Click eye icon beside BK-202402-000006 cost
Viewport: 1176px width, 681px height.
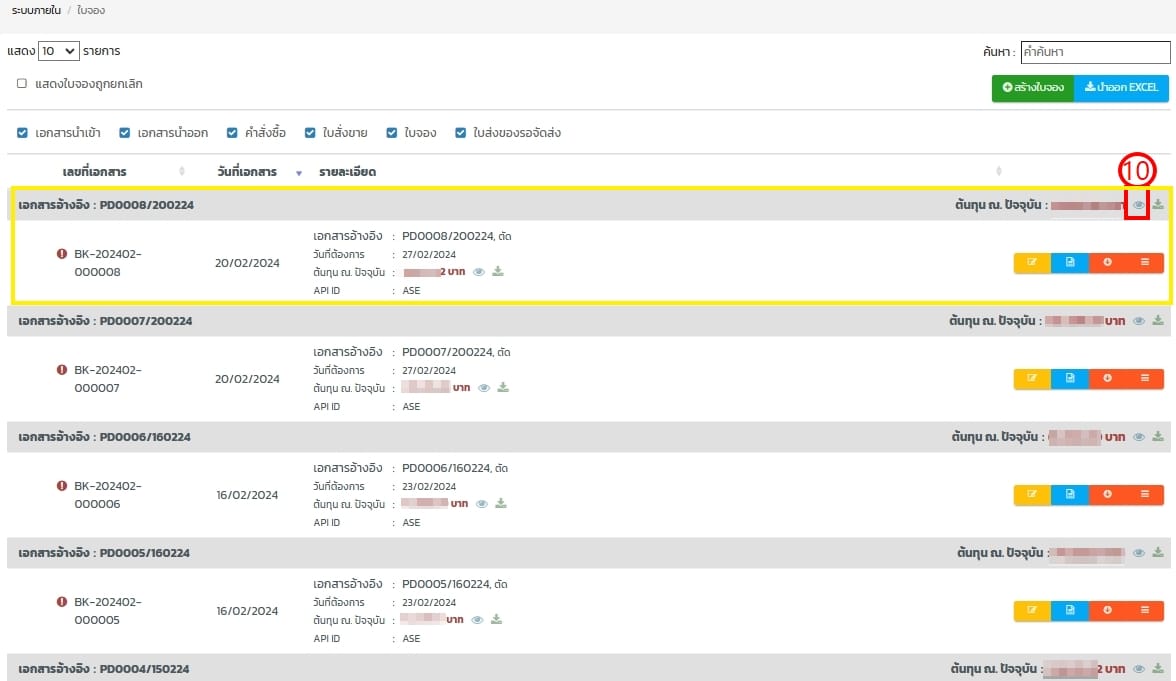[x=483, y=503]
